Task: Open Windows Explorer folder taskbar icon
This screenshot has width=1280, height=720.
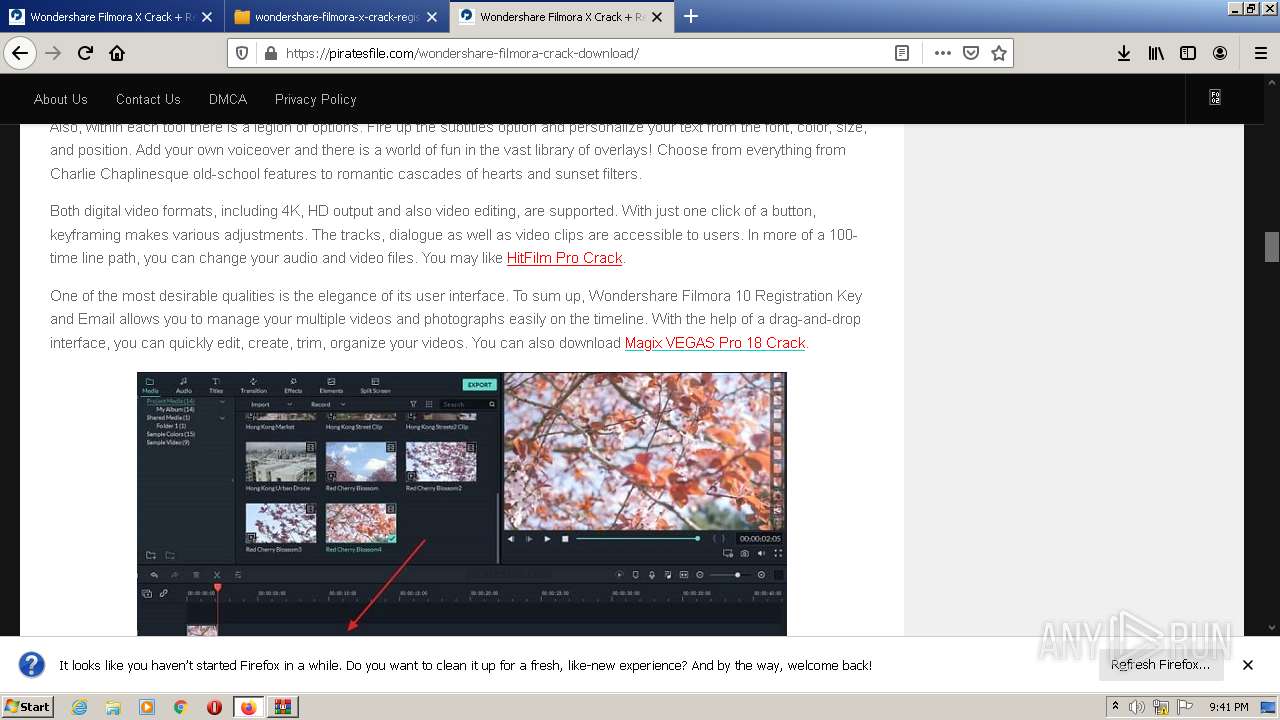Action: (x=113, y=707)
